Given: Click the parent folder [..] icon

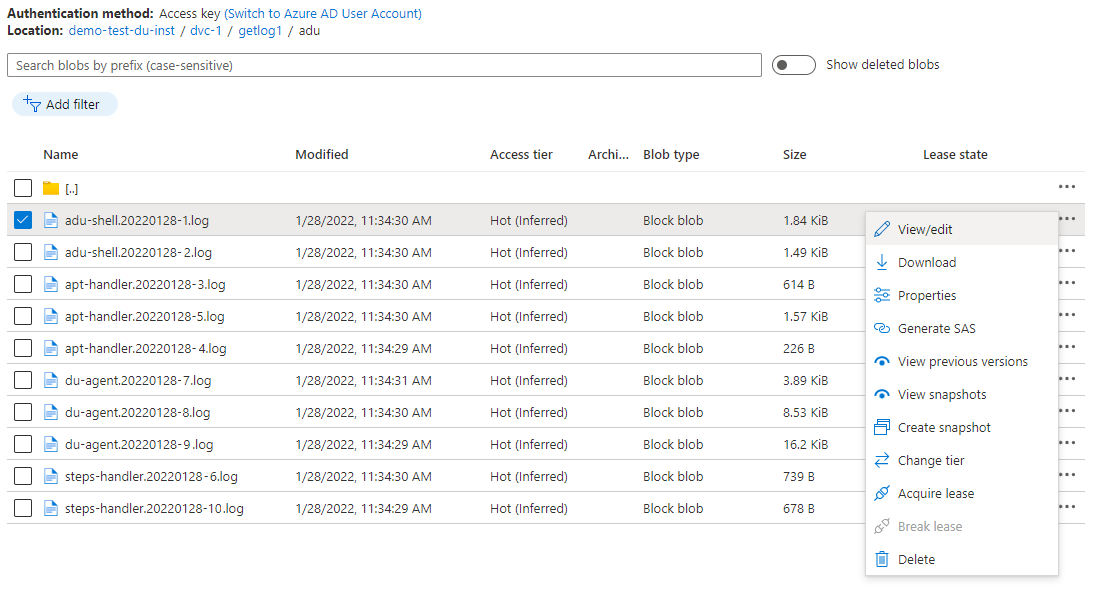Looking at the screenshot, I should [x=51, y=188].
